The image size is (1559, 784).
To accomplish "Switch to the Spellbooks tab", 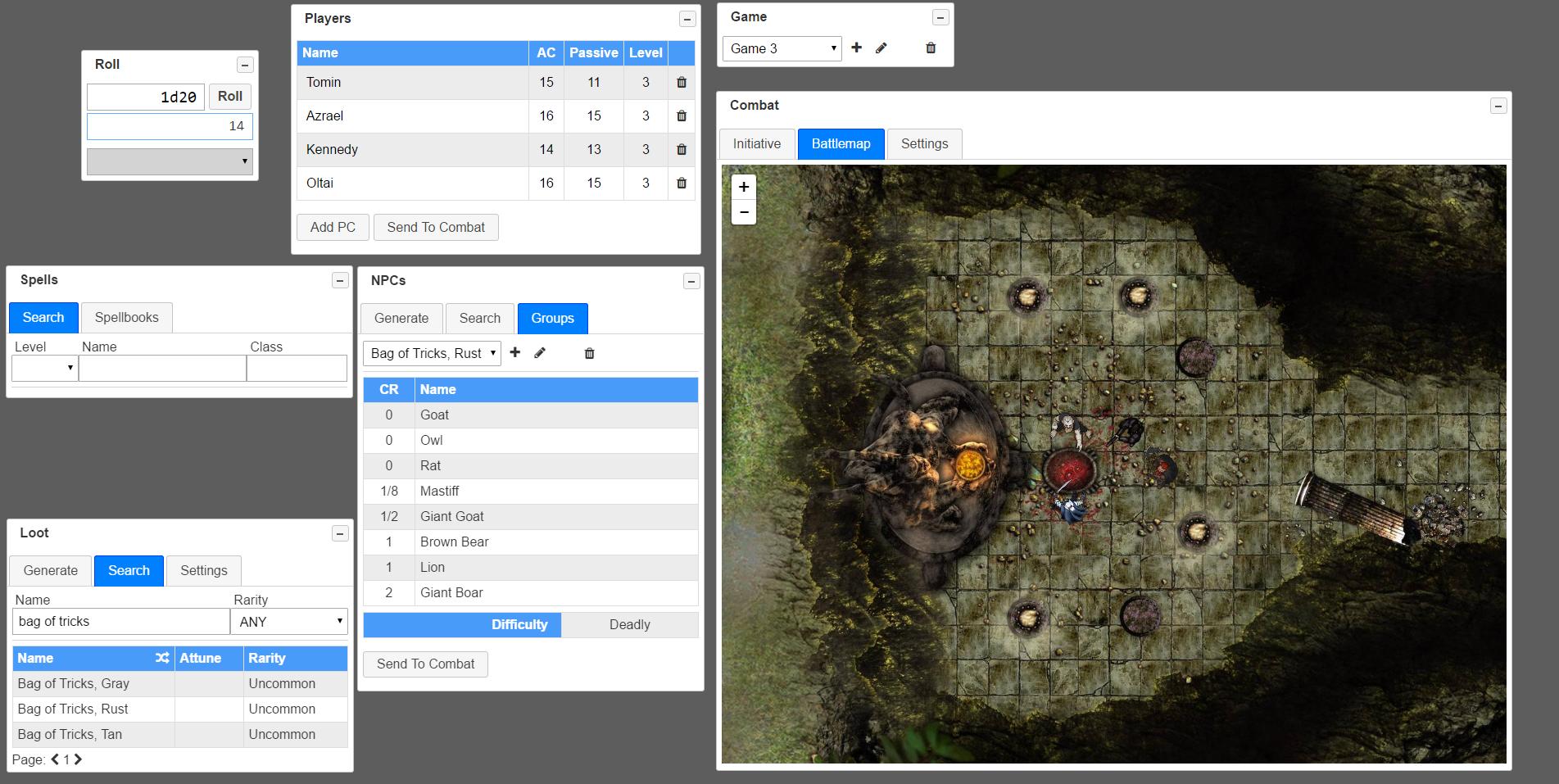I will (127, 318).
